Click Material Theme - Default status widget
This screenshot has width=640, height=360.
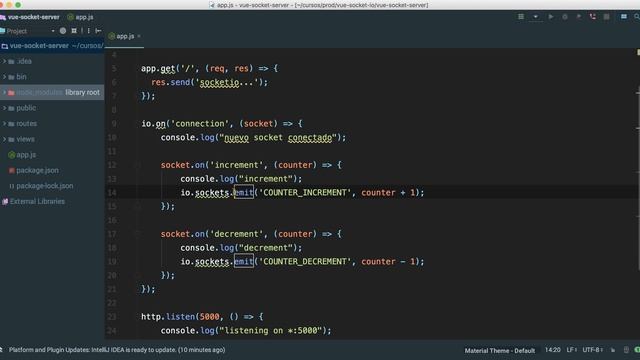click(x=500, y=351)
